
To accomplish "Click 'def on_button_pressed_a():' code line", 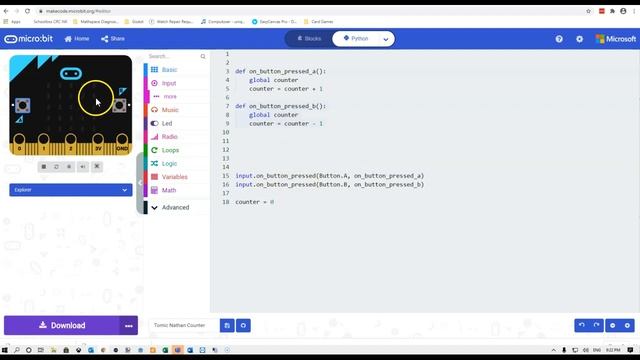I will (280, 71).
